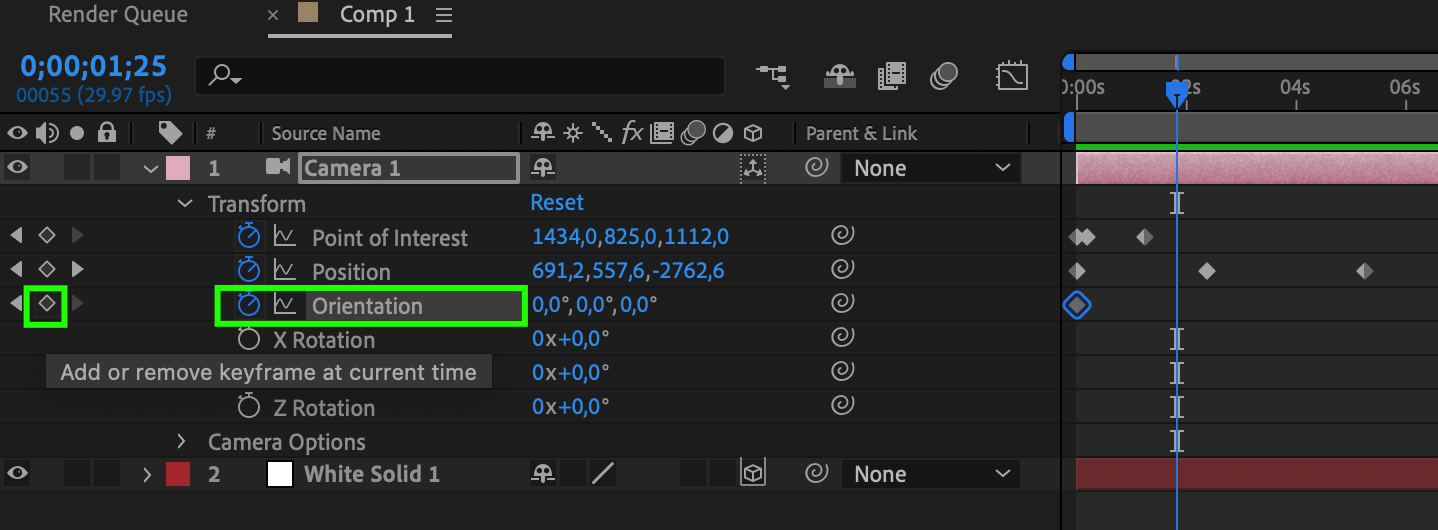Toggle Hide Shy Layers icon in toolbar
The image size is (1438, 530).
coord(838,76)
